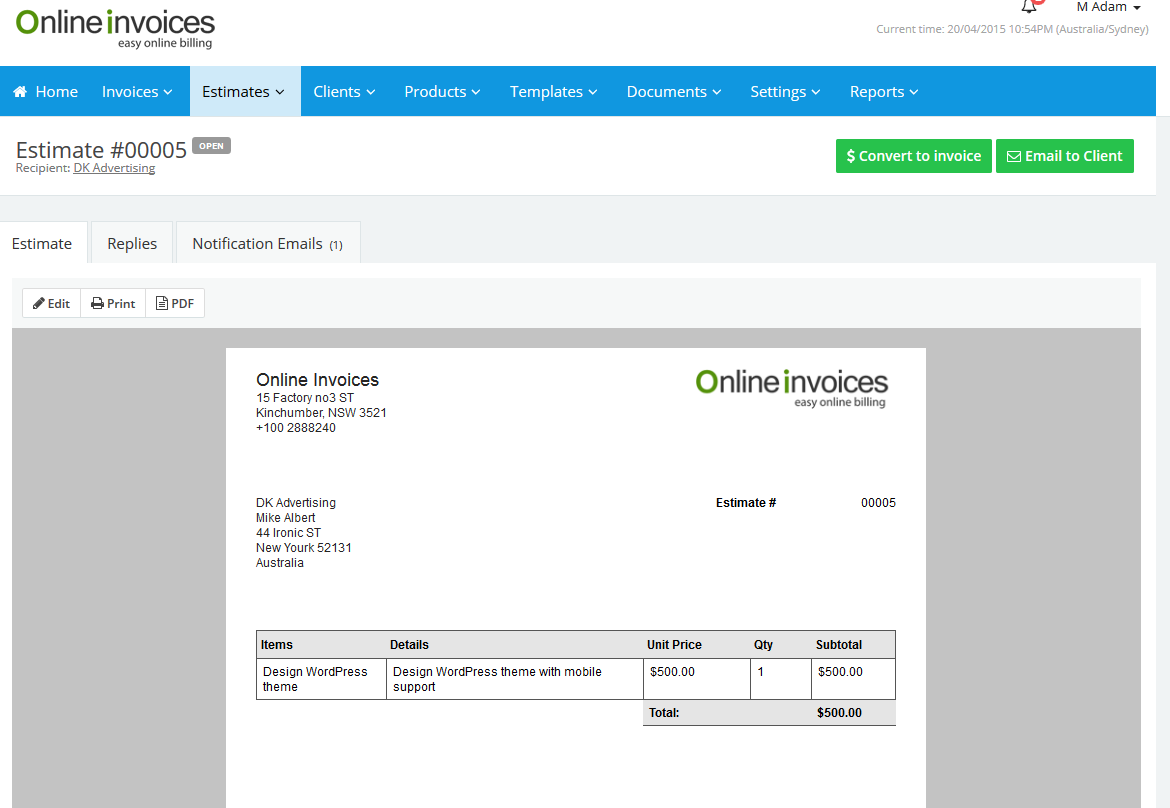Screen dimensions: 1170x808
Task: Click the pencil Edit button
Action: pyautogui.click(x=52, y=303)
